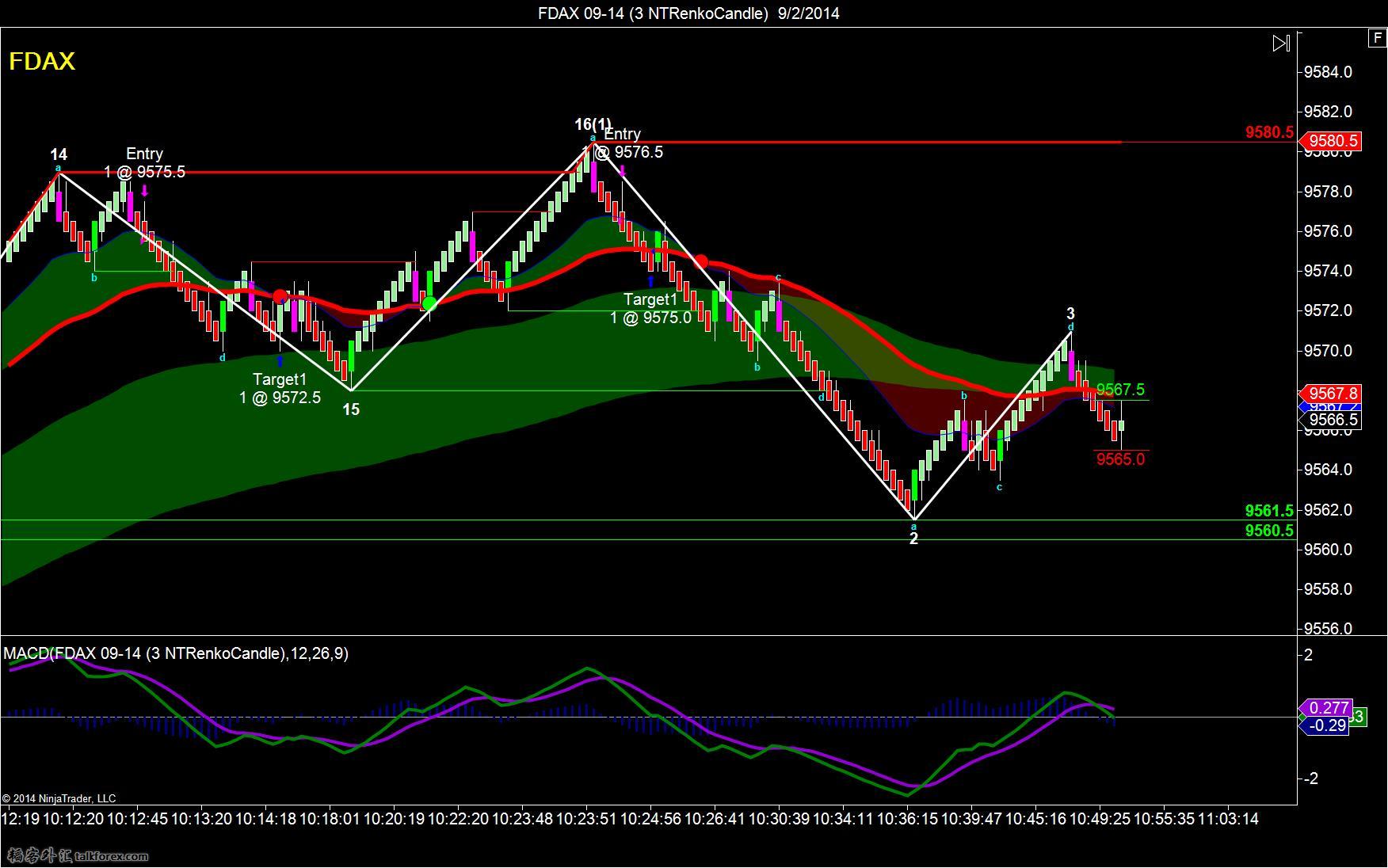The width and height of the screenshot is (1388, 868).
Task: Click the green 9561.5 support level label
Action: pyautogui.click(x=1269, y=511)
